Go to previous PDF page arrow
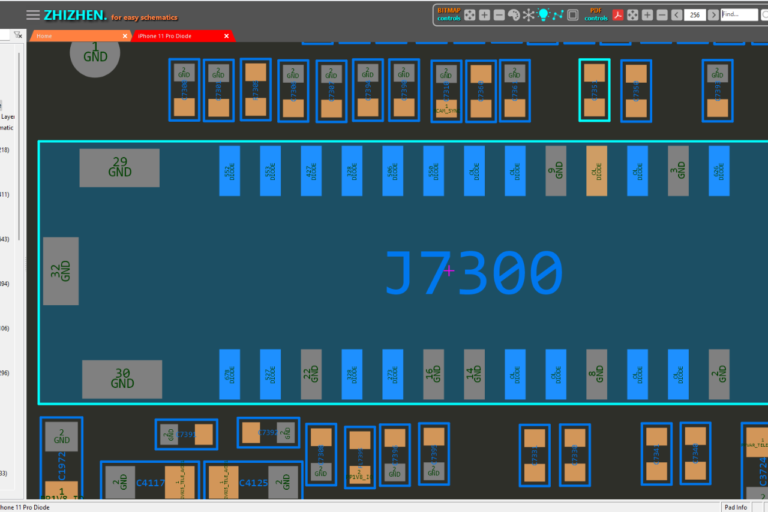 pos(676,15)
